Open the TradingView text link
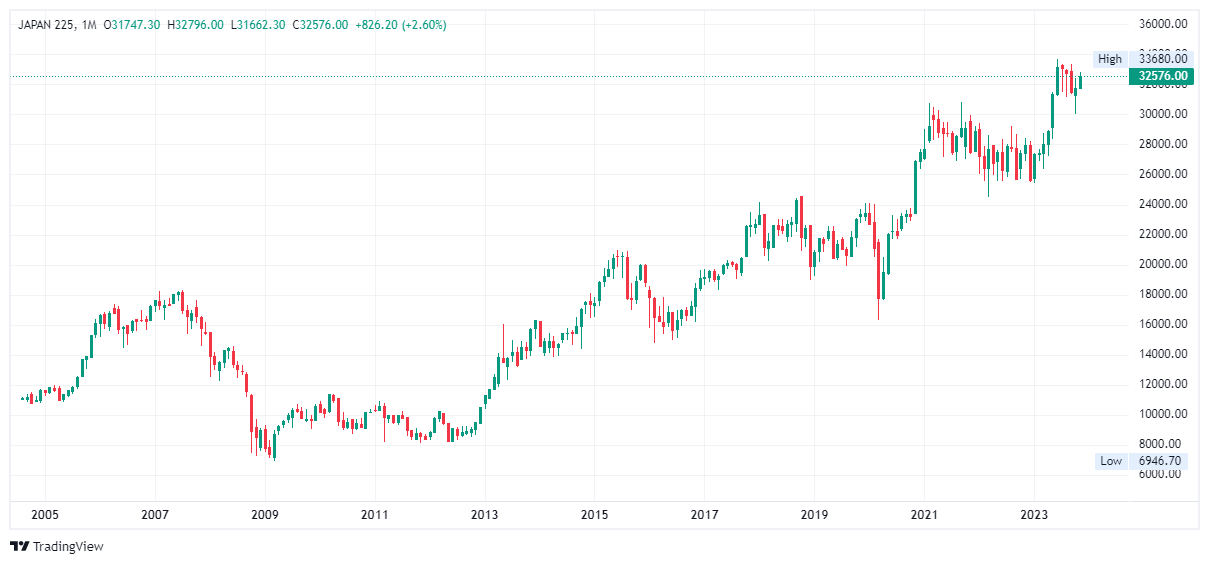This screenshot has width=1209, height=564. (x=68, y=547)
